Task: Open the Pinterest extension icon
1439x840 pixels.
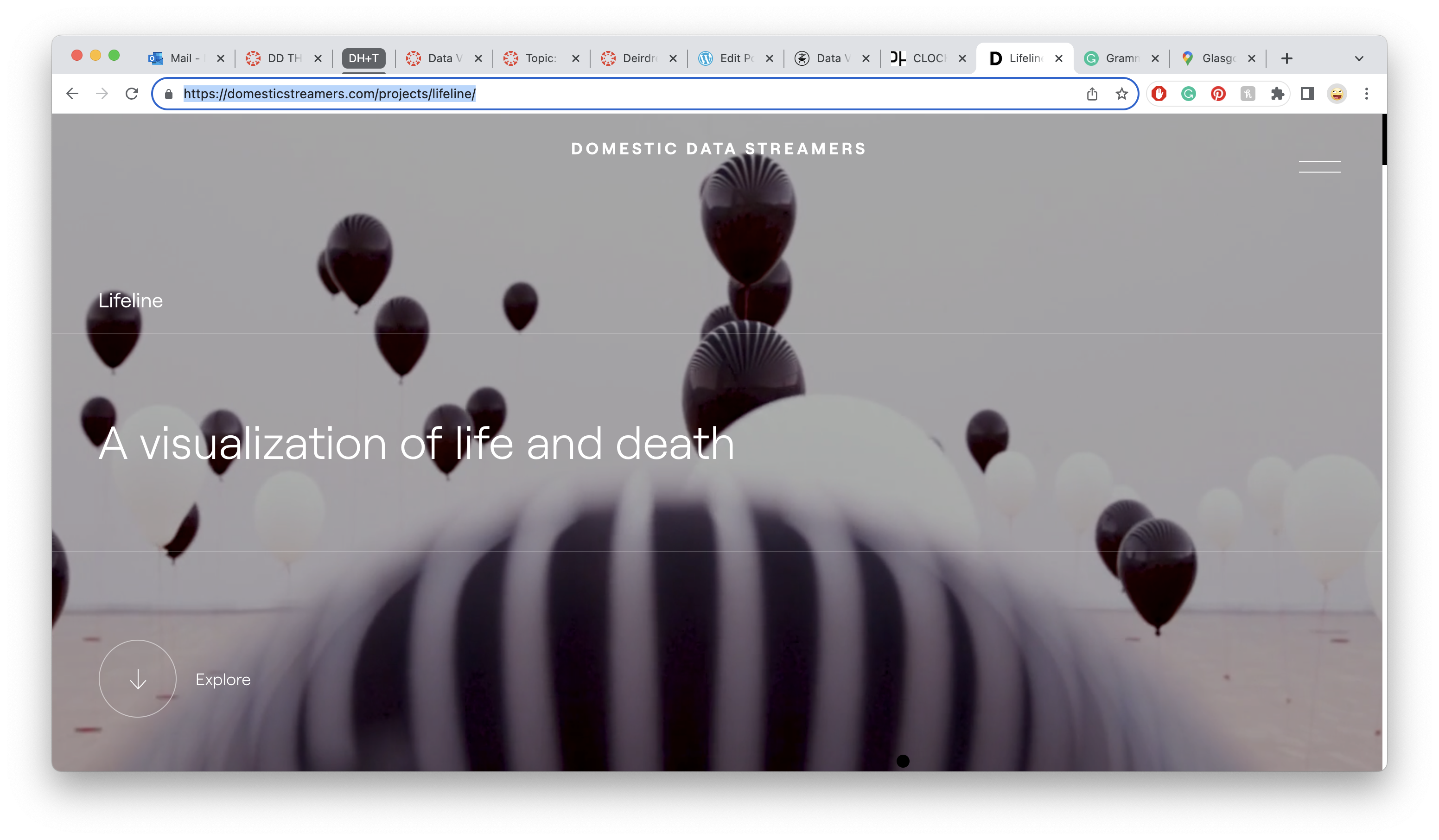Action: click(1218, 94)
